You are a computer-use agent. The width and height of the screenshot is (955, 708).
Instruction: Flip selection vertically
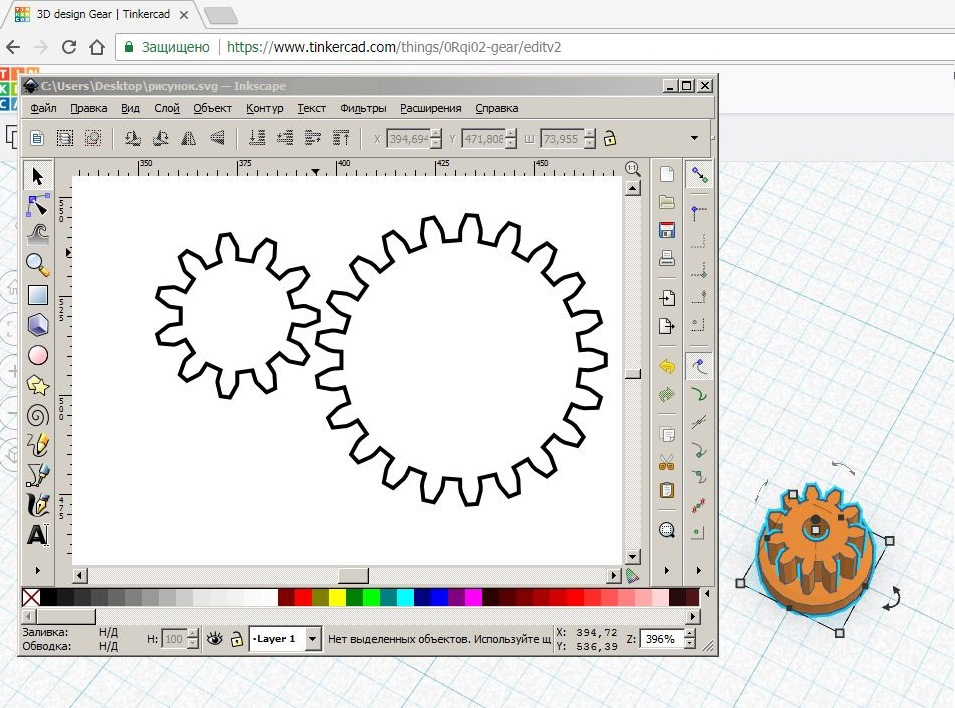[x=217, y=138]
